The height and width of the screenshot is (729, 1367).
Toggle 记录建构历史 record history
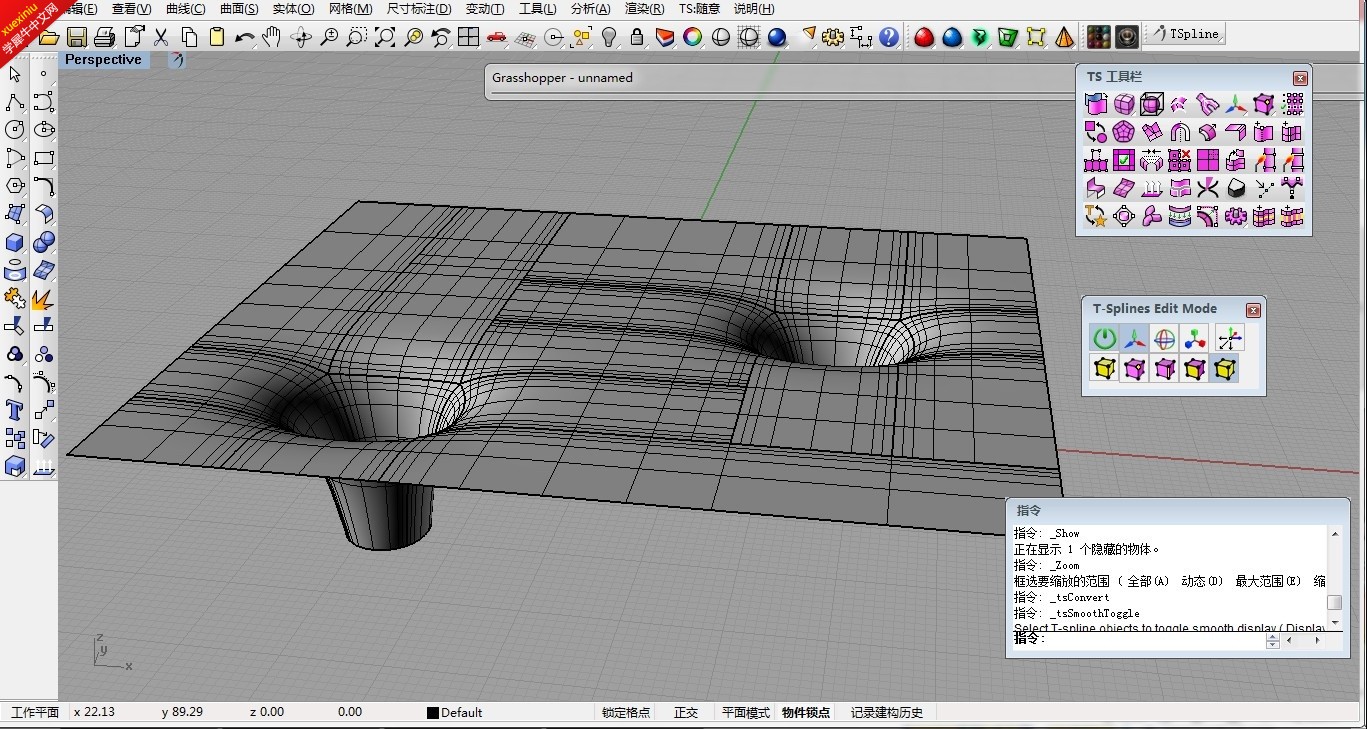[887, 713]
